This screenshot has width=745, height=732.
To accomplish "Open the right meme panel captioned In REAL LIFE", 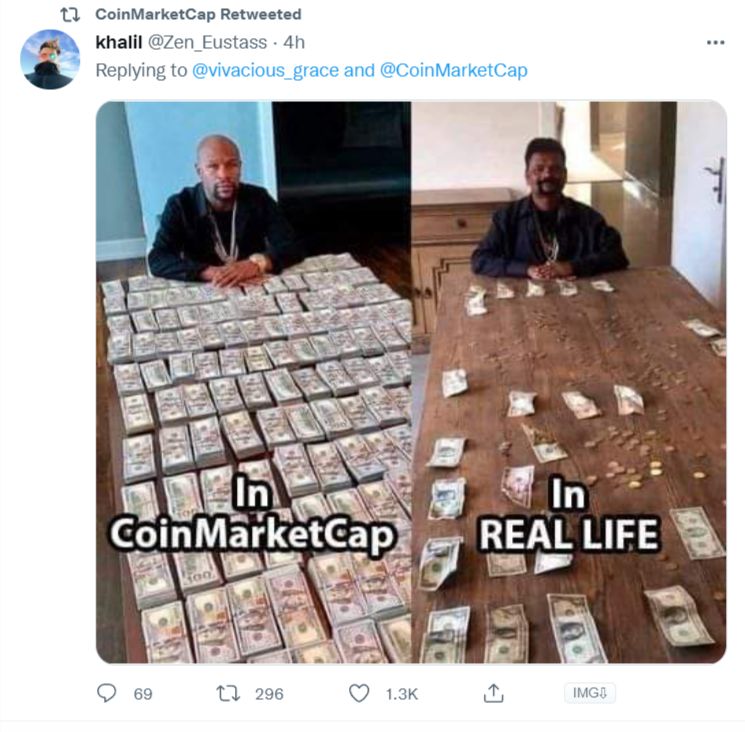I will [569, 382].
